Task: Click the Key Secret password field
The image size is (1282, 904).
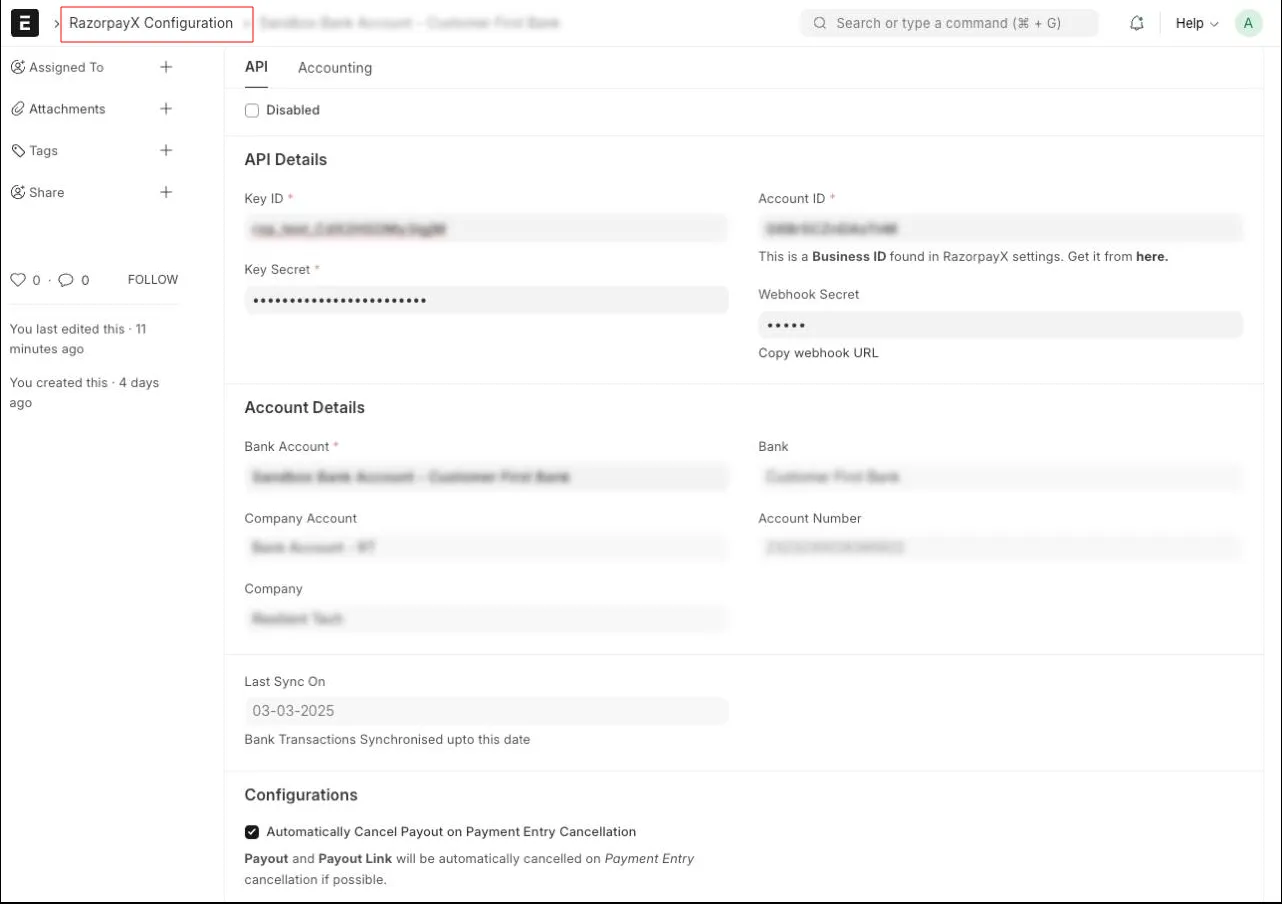Action: 486,300
